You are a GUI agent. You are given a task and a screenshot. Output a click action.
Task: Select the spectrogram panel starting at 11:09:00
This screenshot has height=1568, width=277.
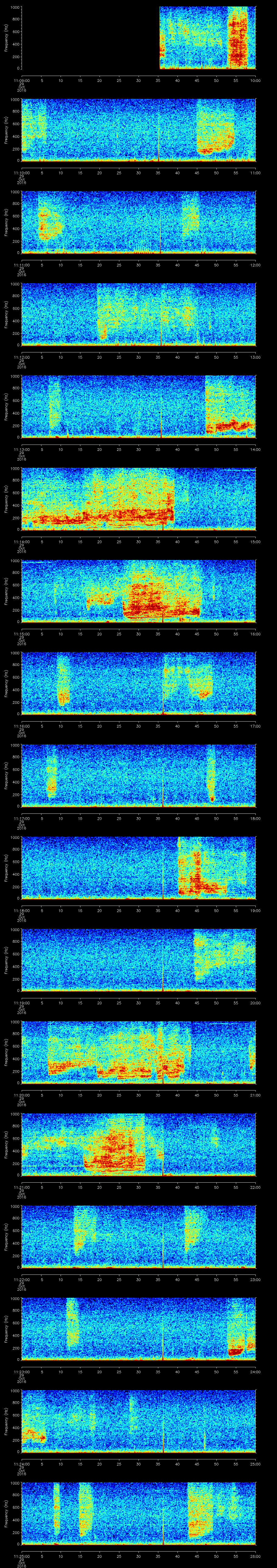point(138,38)
